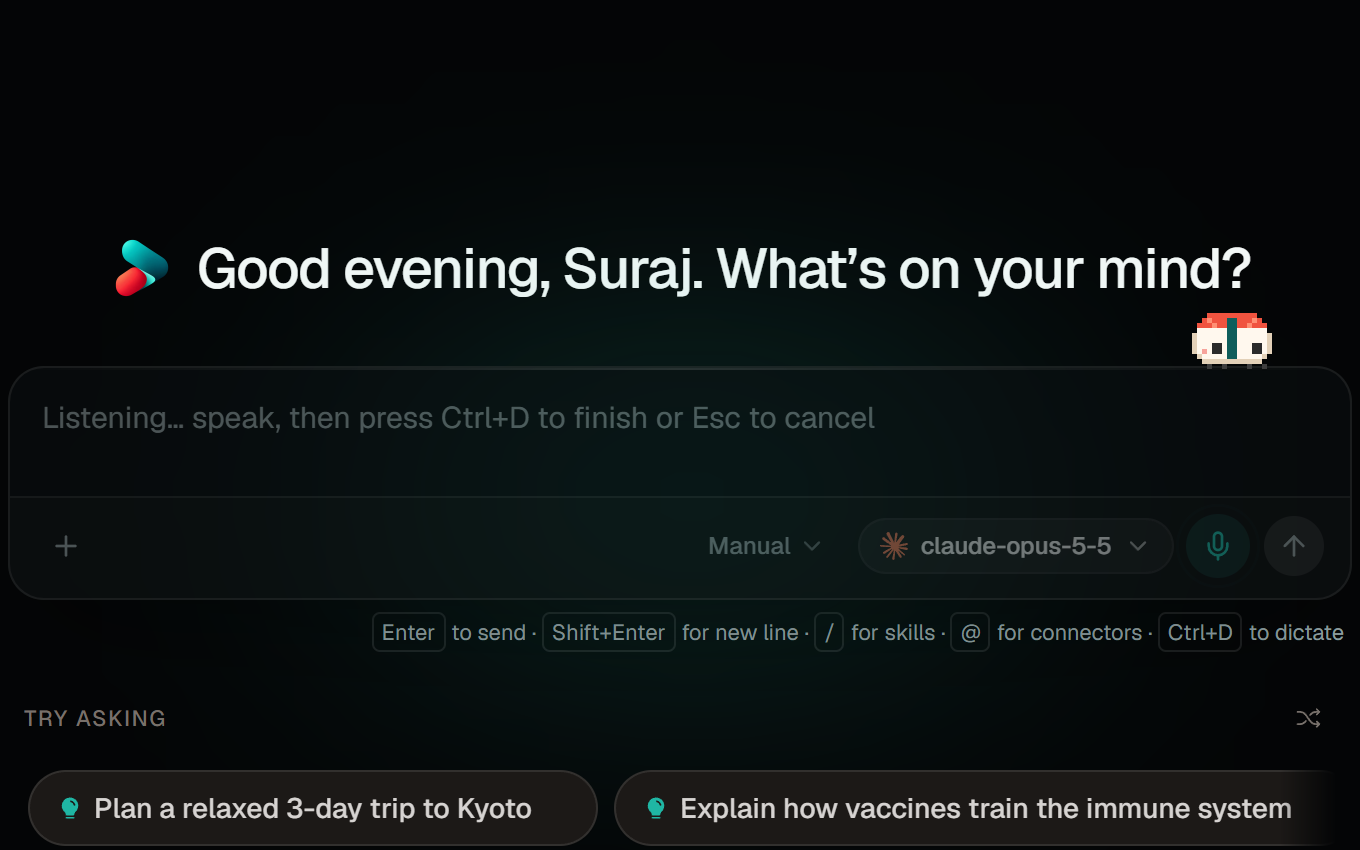Image resolution: width=1360 pixels, height=850 pixels.
Task: Click the '@' connectors shortcut key hint
Action: [x=970, y=632]
